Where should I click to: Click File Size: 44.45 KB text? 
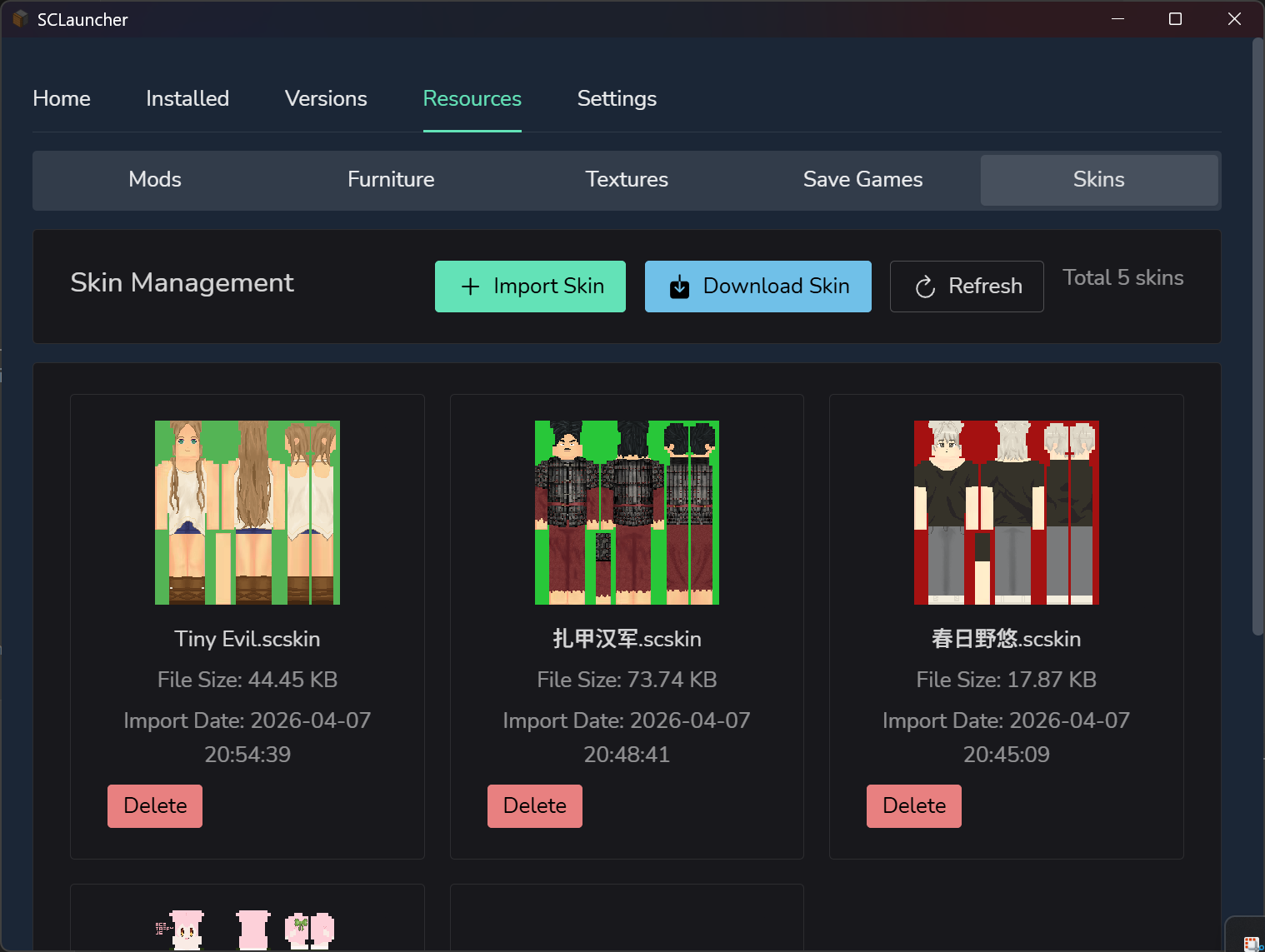tap(247, 680)
